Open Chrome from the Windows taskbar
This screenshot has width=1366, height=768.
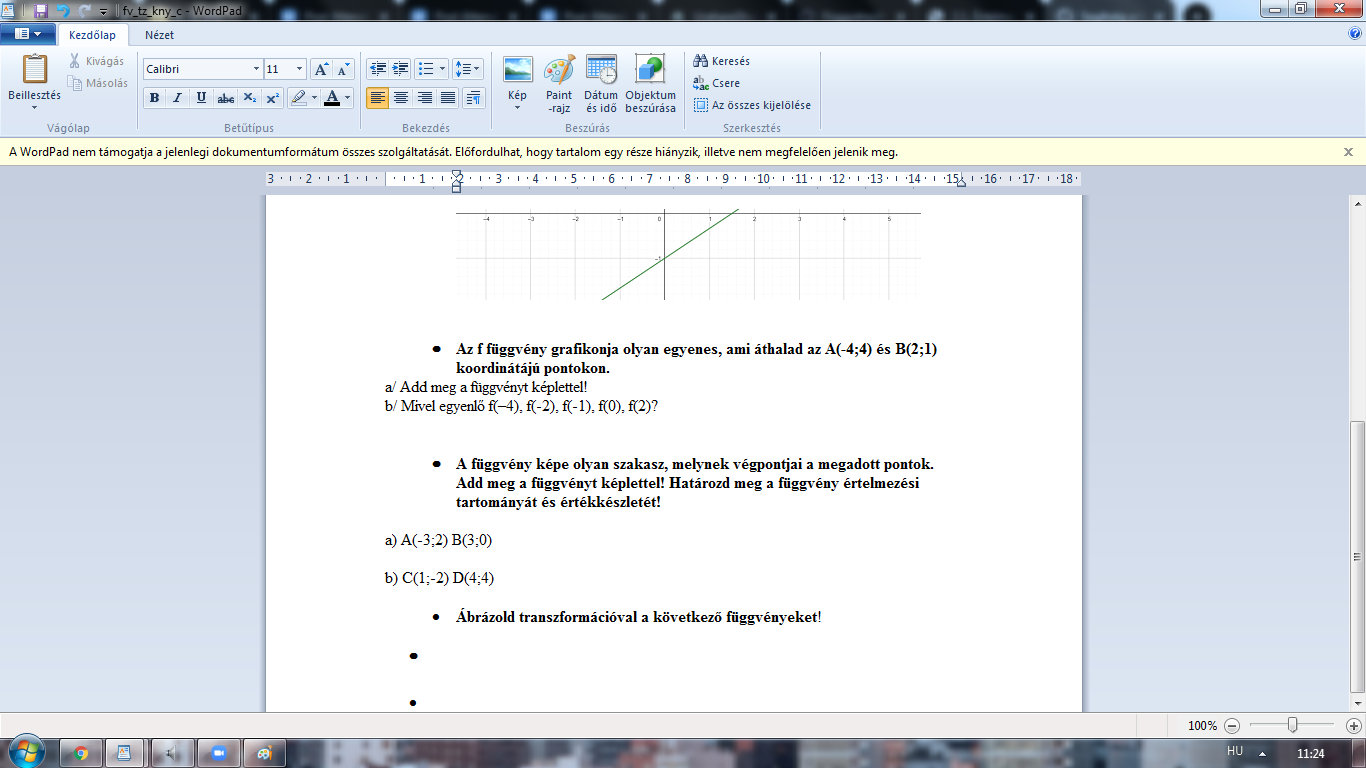pos(81,753)
